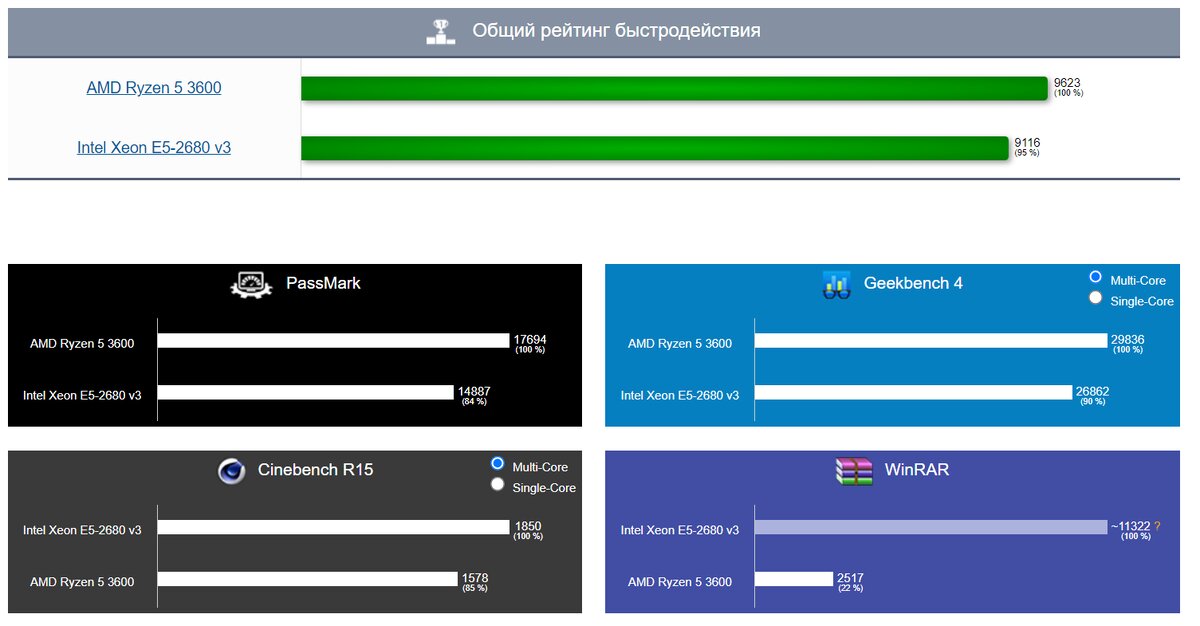The image size is (1200, 626).
Task: Click the overall rating bar for AMD Ryzen 5 3600
Action: (x=674, y=89)
